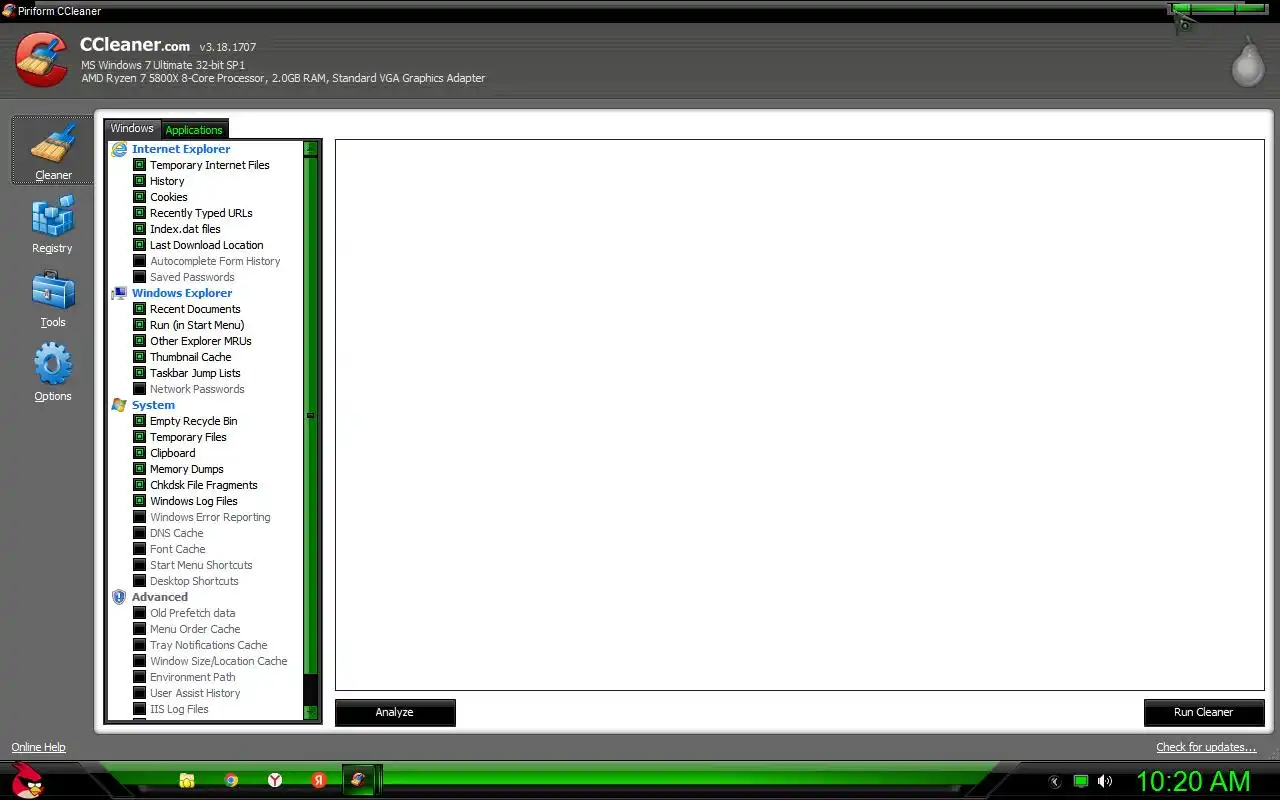The width and height of the screenshot is (1280, 800).
Task: Click the small CCleaner icon in title bar
Action: (8, 11)
